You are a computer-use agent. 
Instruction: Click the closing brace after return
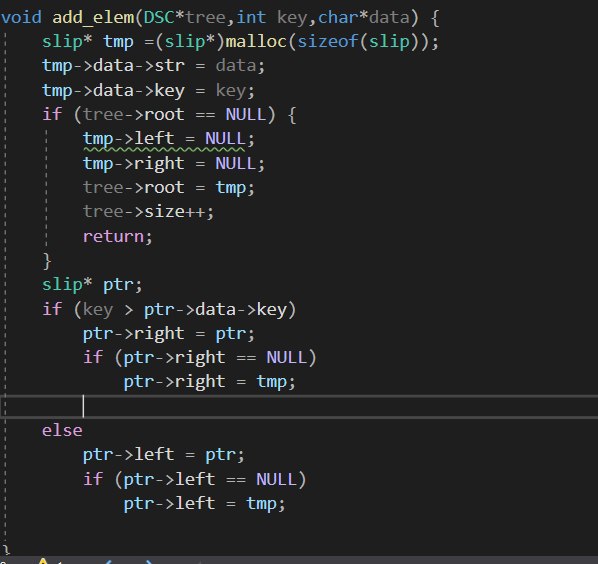[47, 261]
